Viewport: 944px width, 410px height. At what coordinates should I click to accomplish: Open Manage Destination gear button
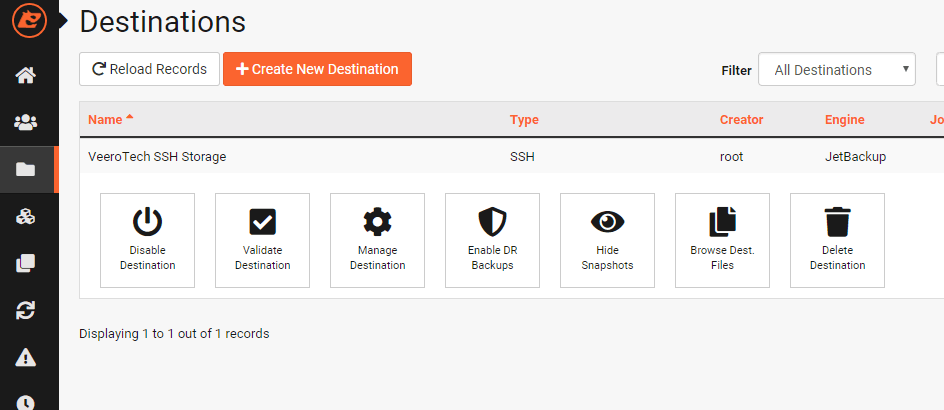point(377,241)
